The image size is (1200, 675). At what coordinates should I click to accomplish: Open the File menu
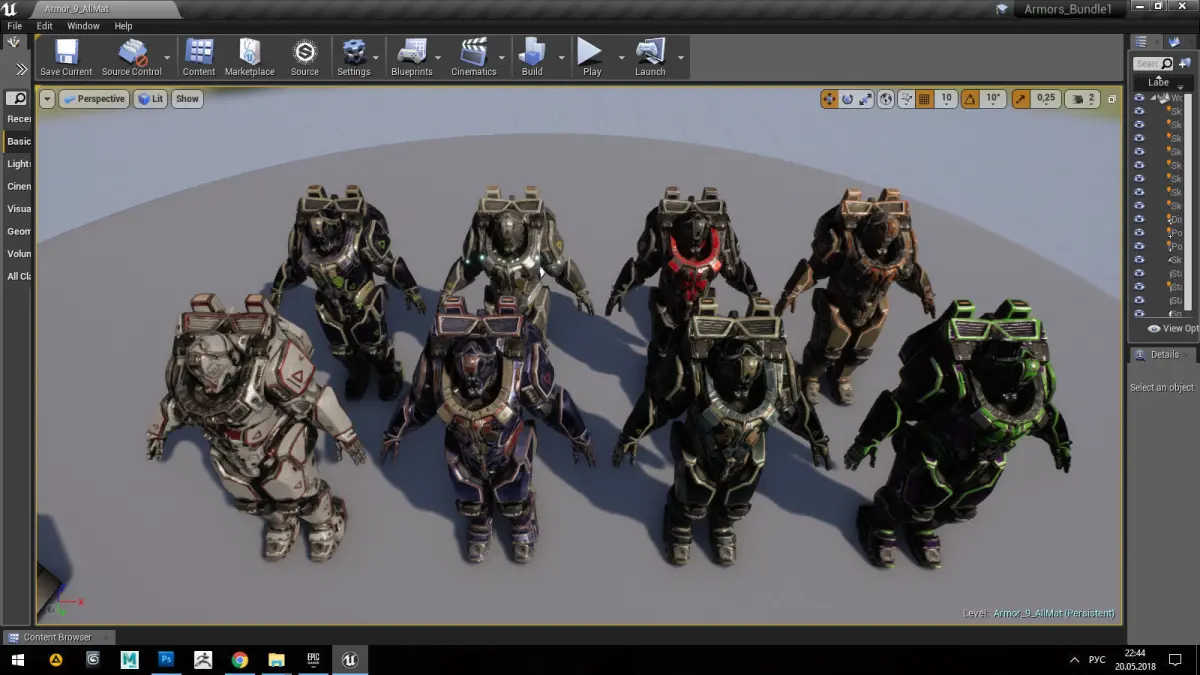tap(15, 26)
